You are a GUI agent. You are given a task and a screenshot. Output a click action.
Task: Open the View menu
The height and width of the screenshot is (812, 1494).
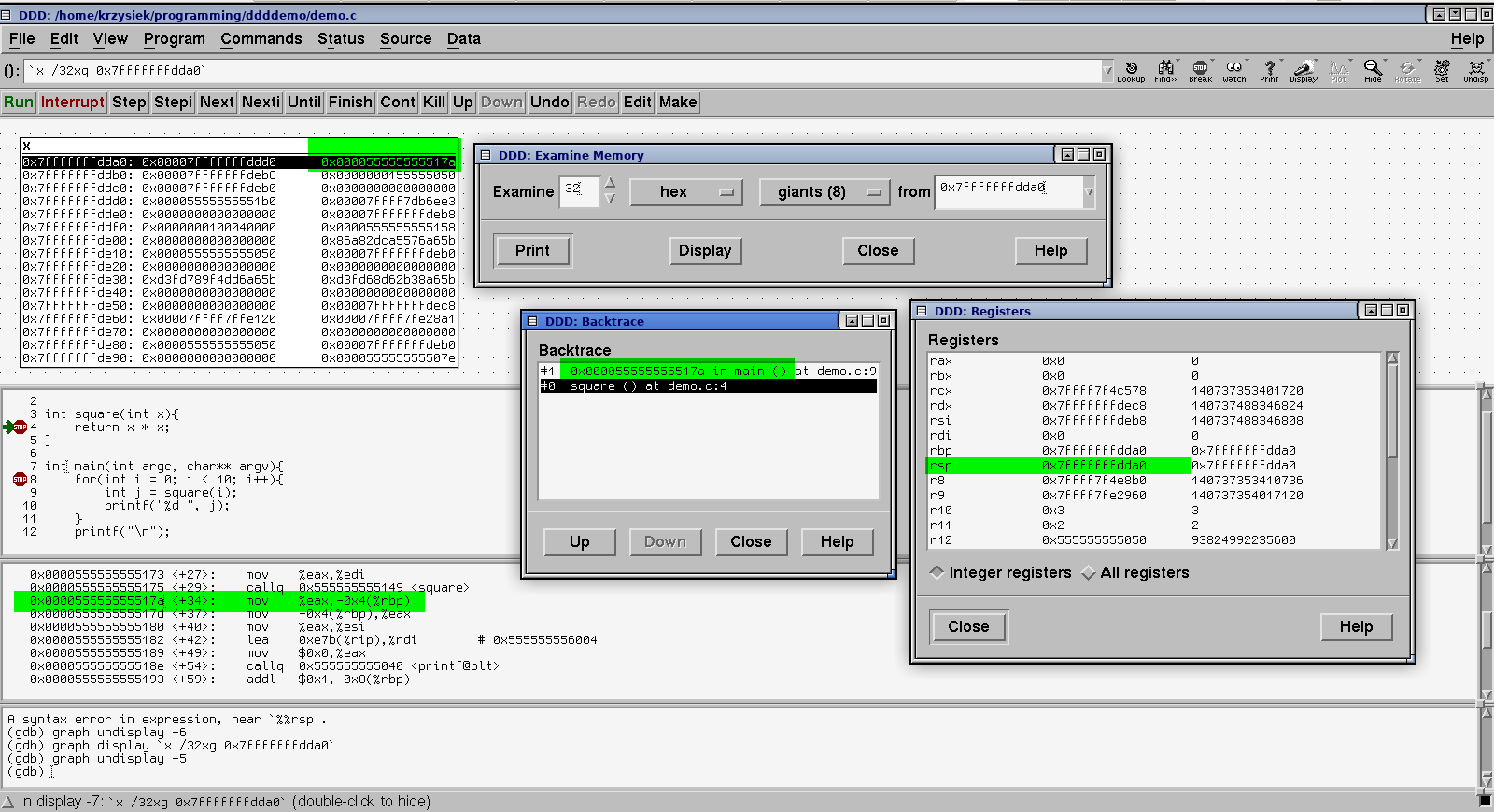[x=110, y=38]
